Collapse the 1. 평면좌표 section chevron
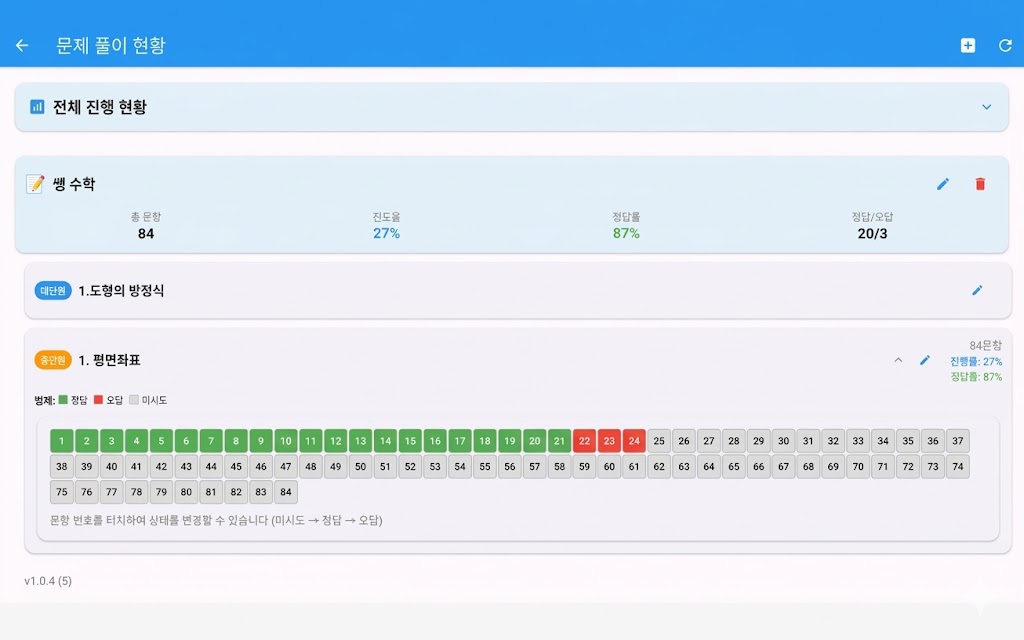This screenshot has width=1024, height=640. pyautogui.click(x=898, y=360)
